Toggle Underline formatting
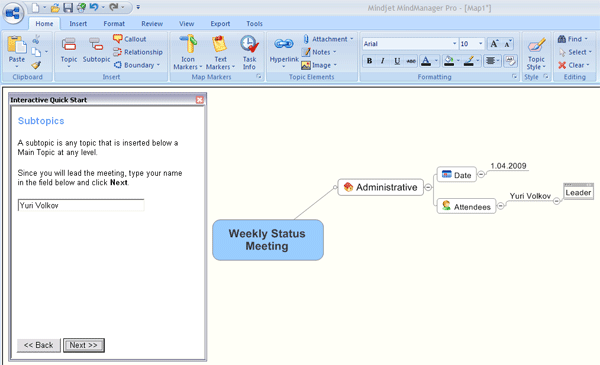Screen dimensions: 600x365 click(x=397, y=60)
